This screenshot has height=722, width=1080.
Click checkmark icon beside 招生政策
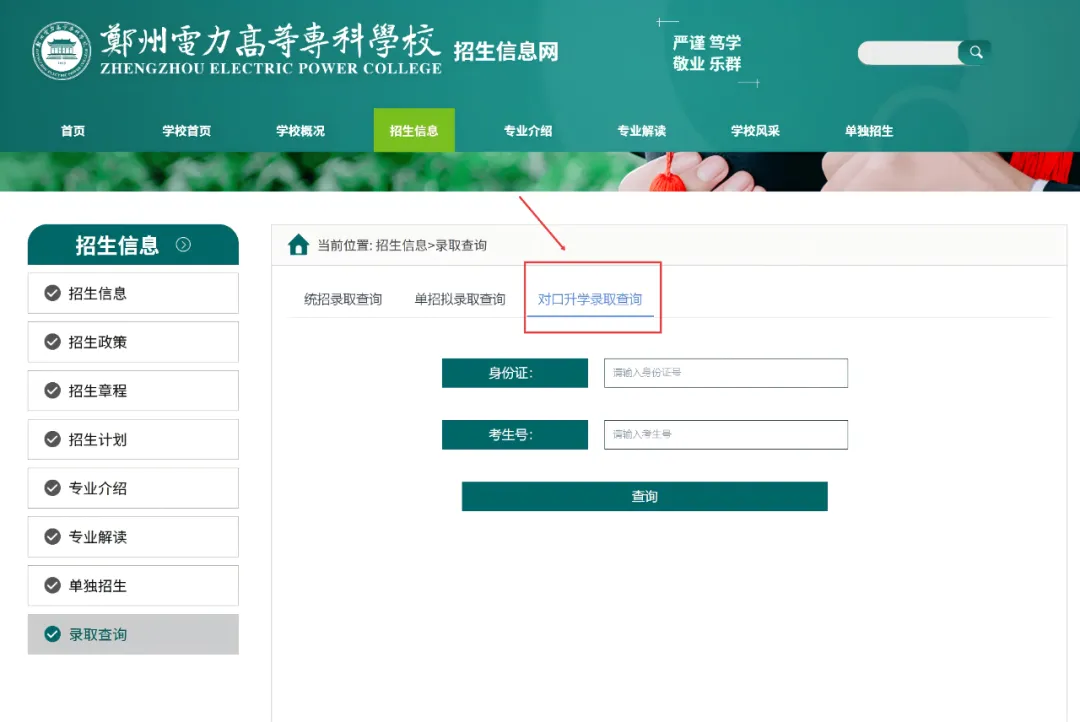(52, 342)
